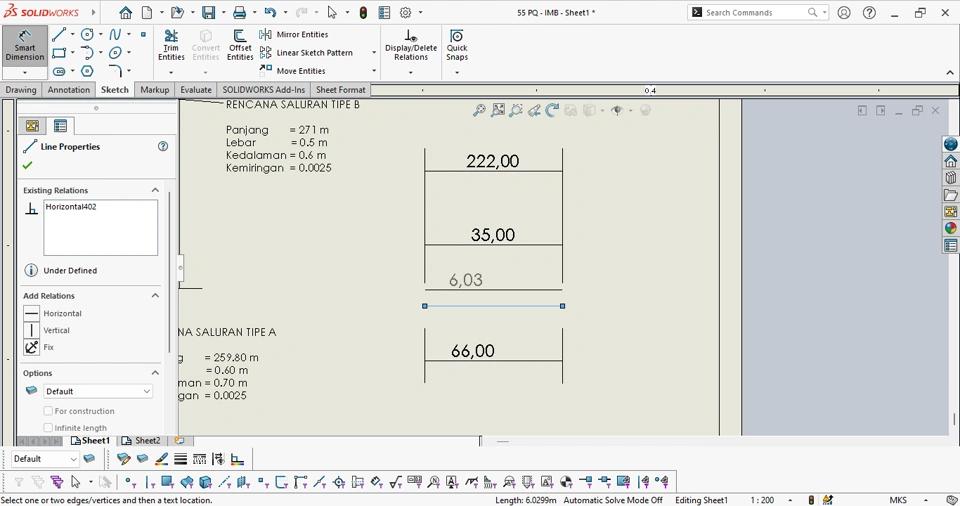Switch to SOLIDWORKS Add-Ins tab

(x=263, y=89)
